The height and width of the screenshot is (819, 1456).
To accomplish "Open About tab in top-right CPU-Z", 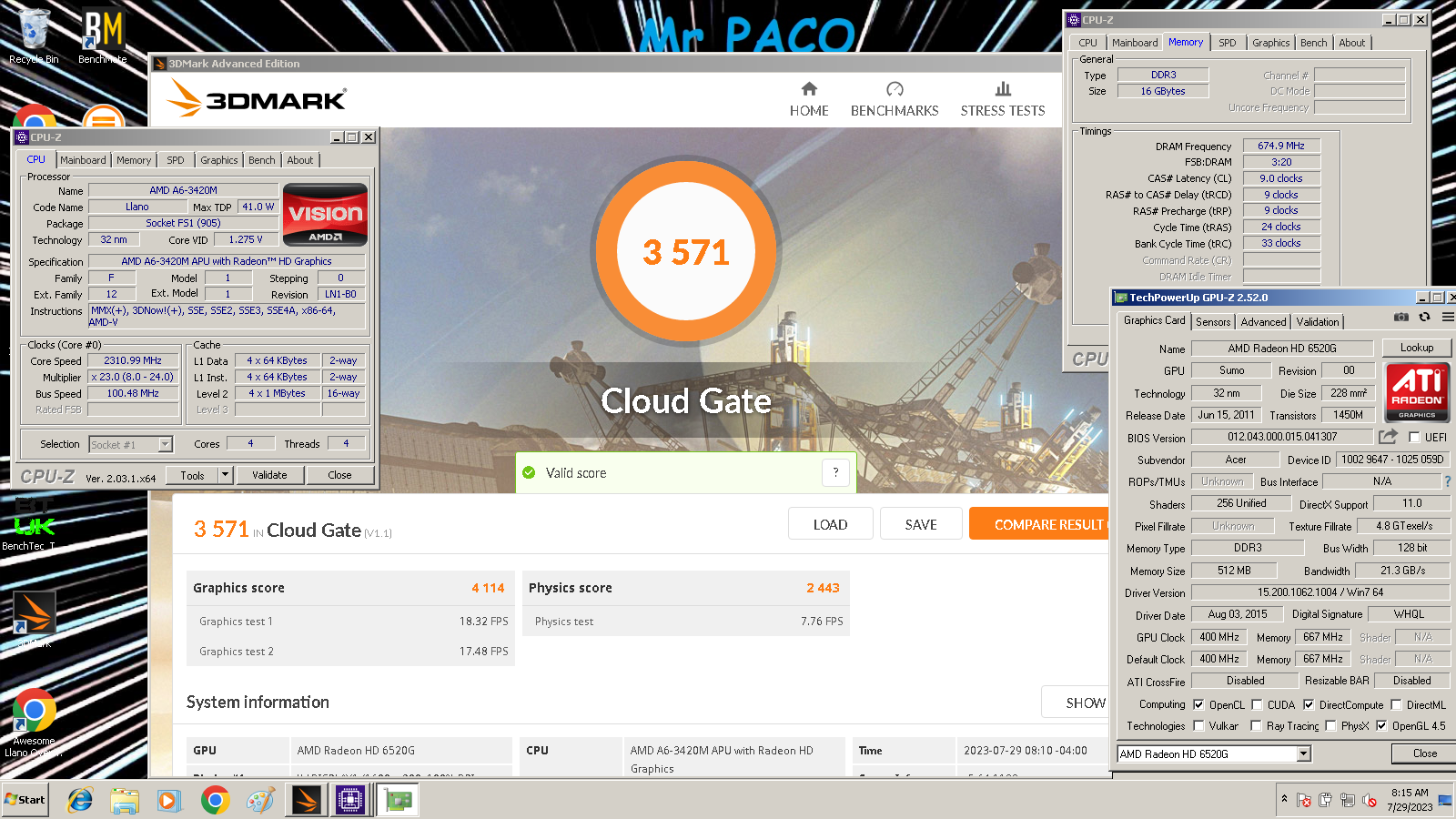I will coord(1351,43).
